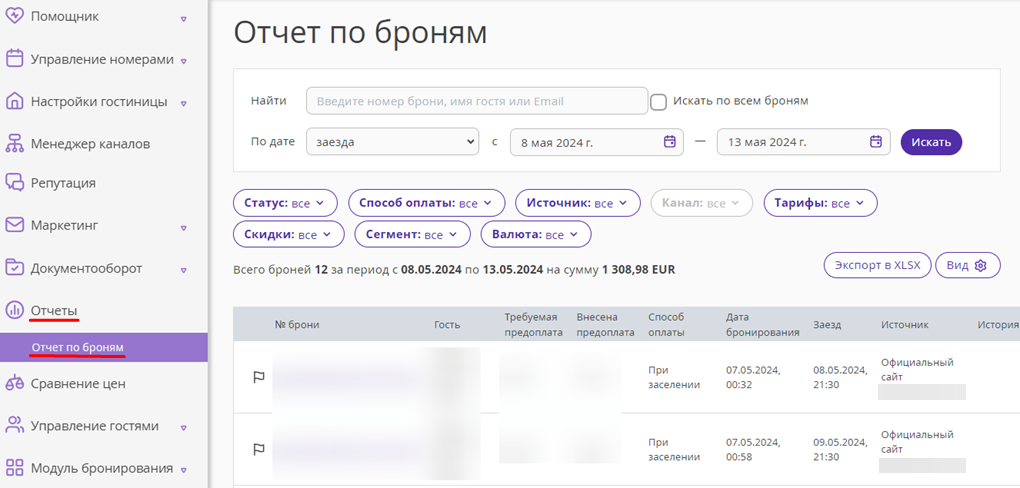Click the Отчеты bar chart icon

click(x=14, y=310)
